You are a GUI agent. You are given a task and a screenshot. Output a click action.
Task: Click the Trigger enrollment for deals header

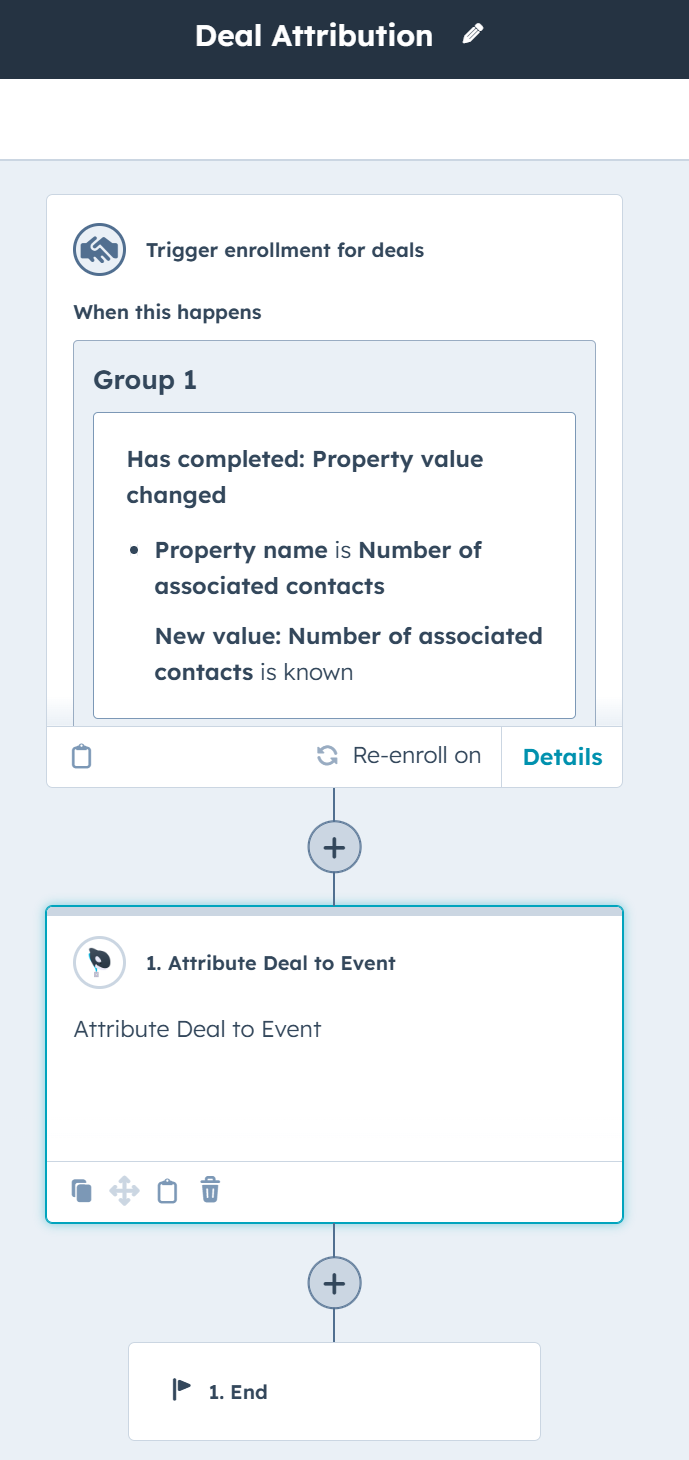point(285,250)
